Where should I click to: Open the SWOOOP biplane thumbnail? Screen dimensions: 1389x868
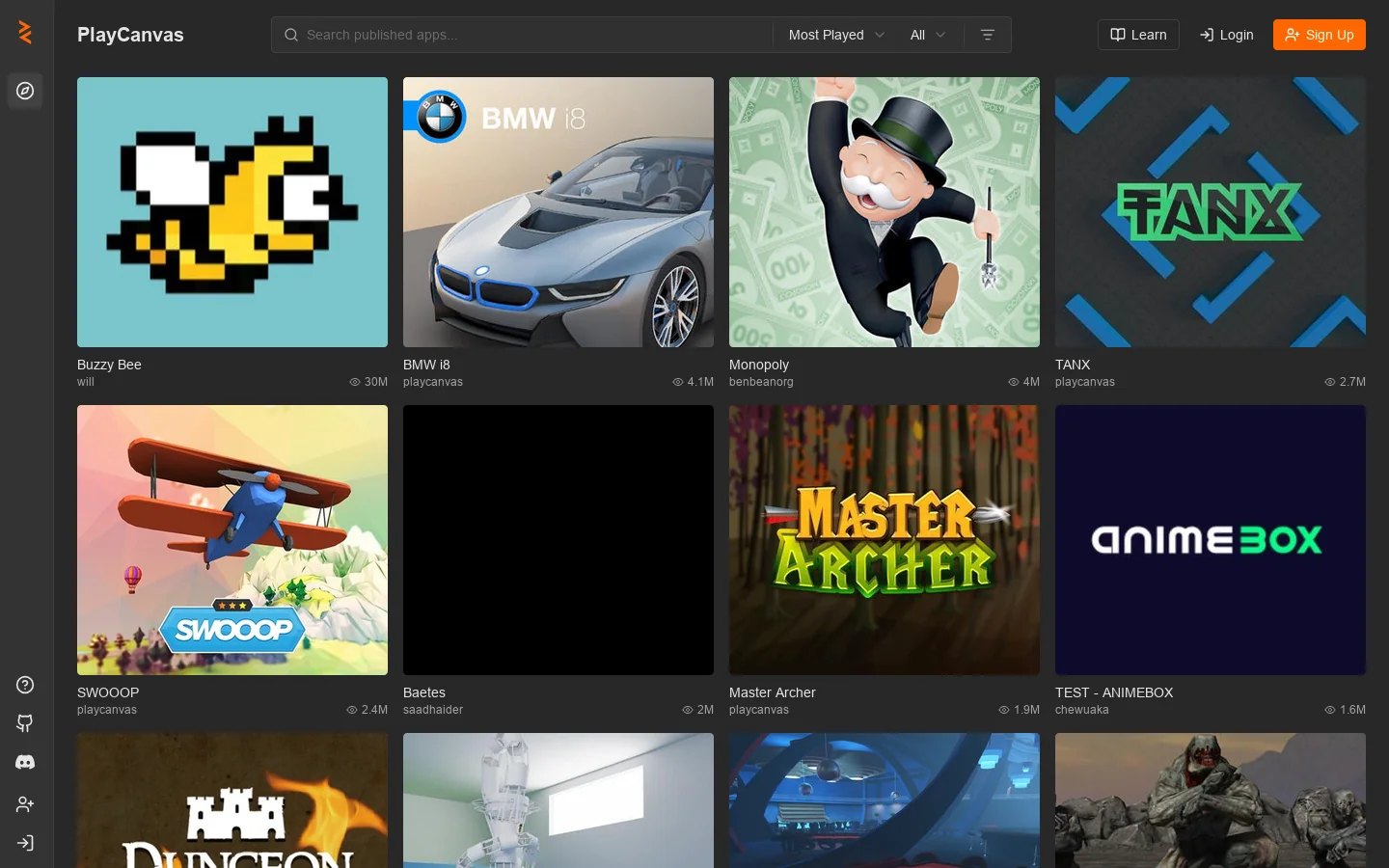tap(232, 540)
